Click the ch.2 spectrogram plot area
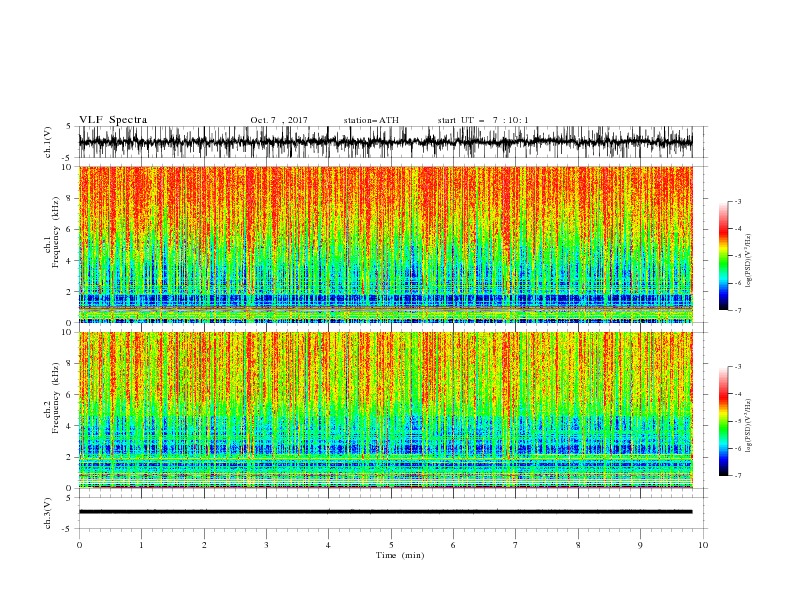 tap(385, 410)
